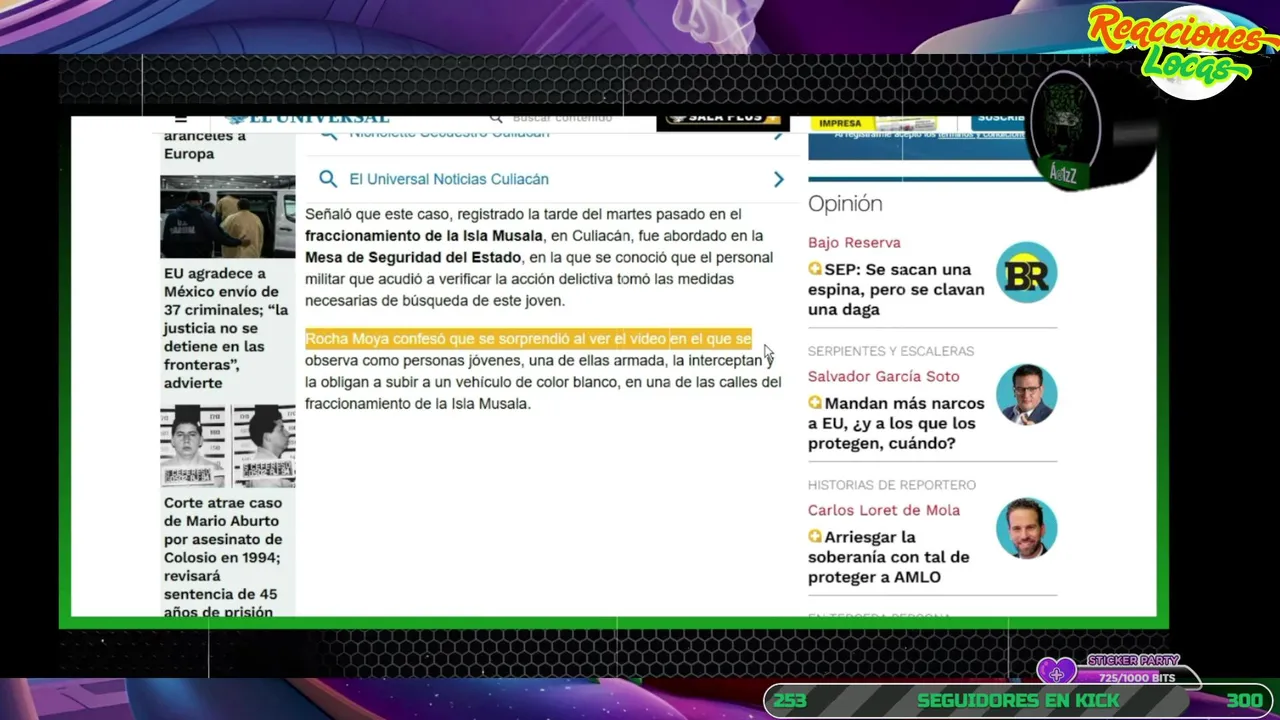The image size is (1280, 720).
Task: Click the purple heart icon near Sticker Party
Action: pyautogui.click(x=1056, y=672)
